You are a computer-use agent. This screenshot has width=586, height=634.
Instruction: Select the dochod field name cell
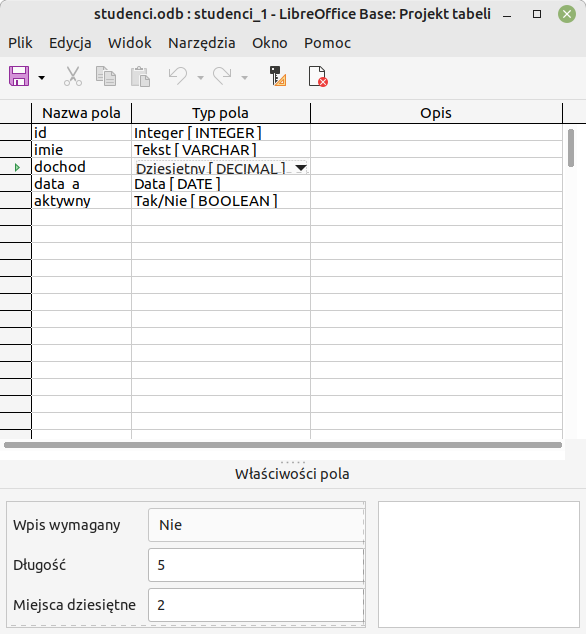coord(81,167)
